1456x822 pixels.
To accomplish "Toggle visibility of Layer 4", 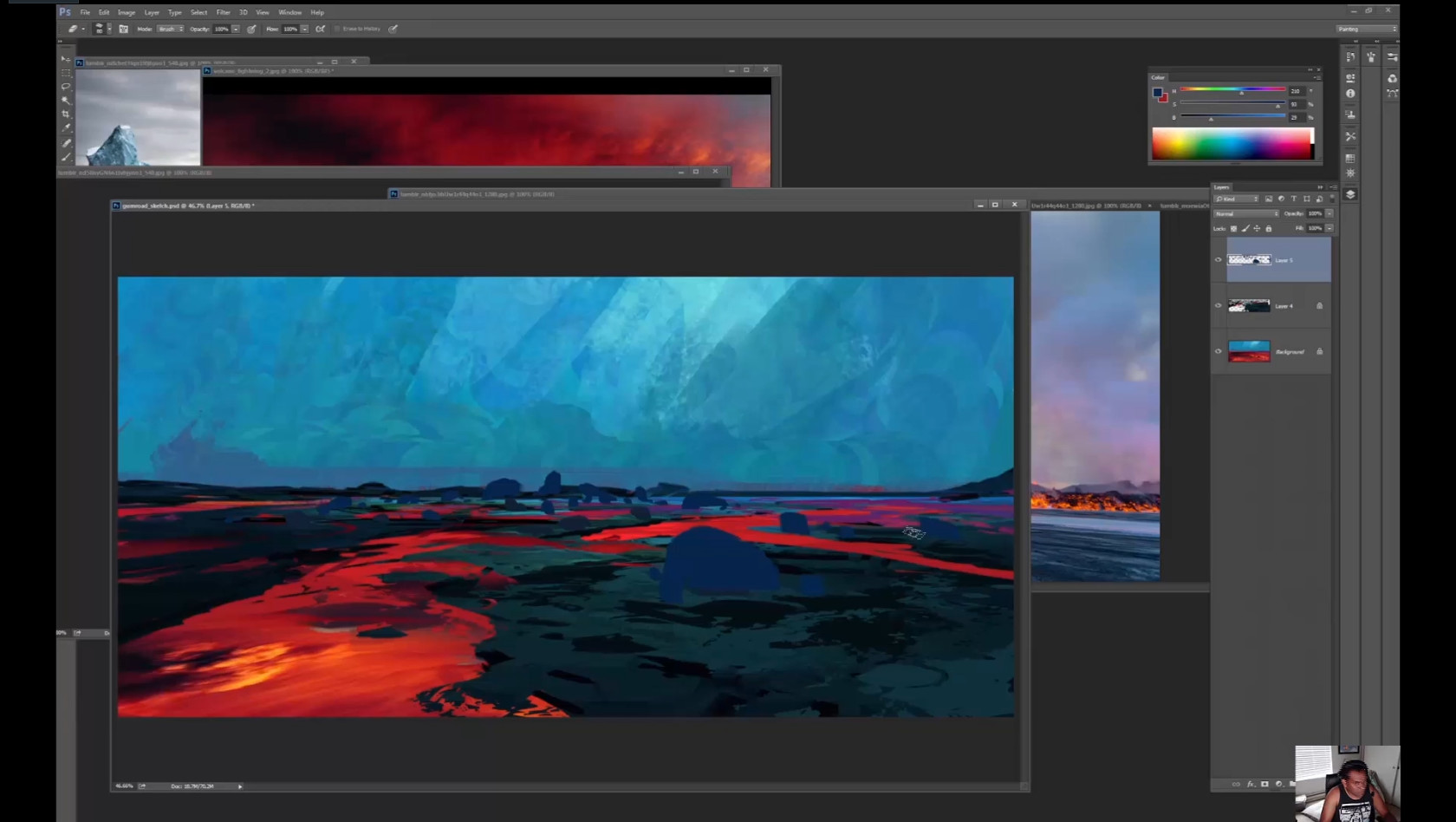I will point(1219,305).
